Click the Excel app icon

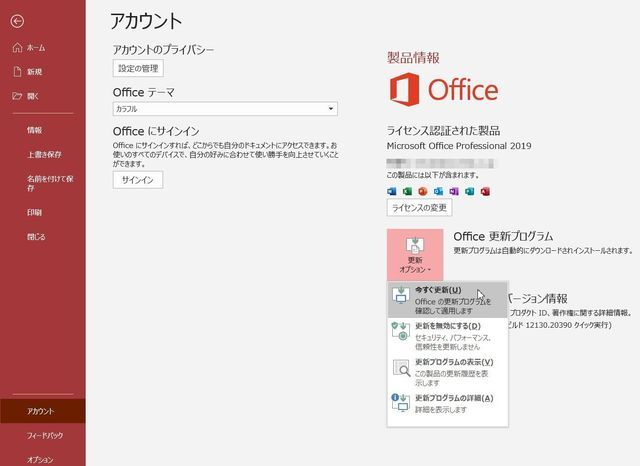407,191
